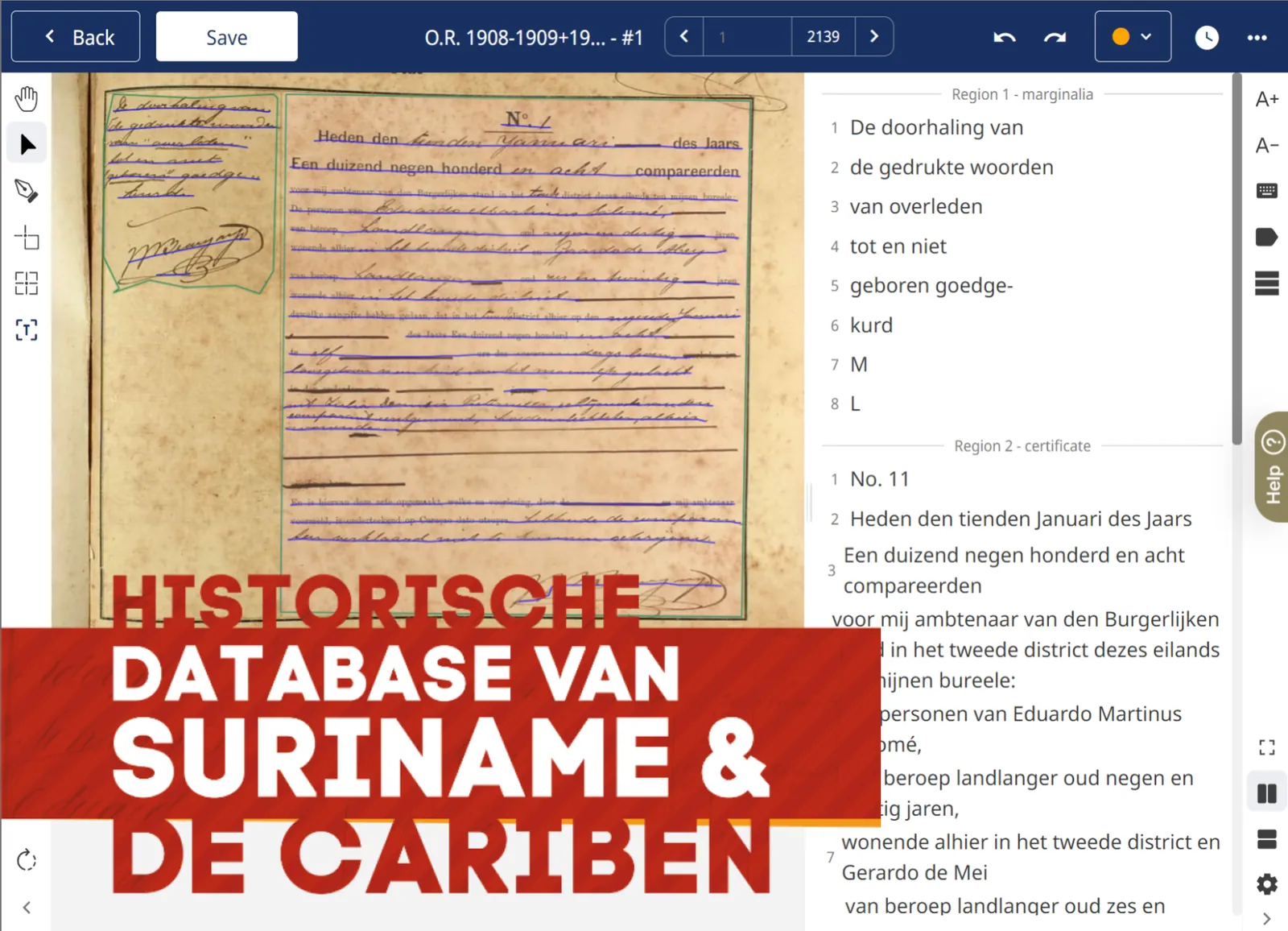Click transcription line 'tot en niet'

click(x=898, y=246)
